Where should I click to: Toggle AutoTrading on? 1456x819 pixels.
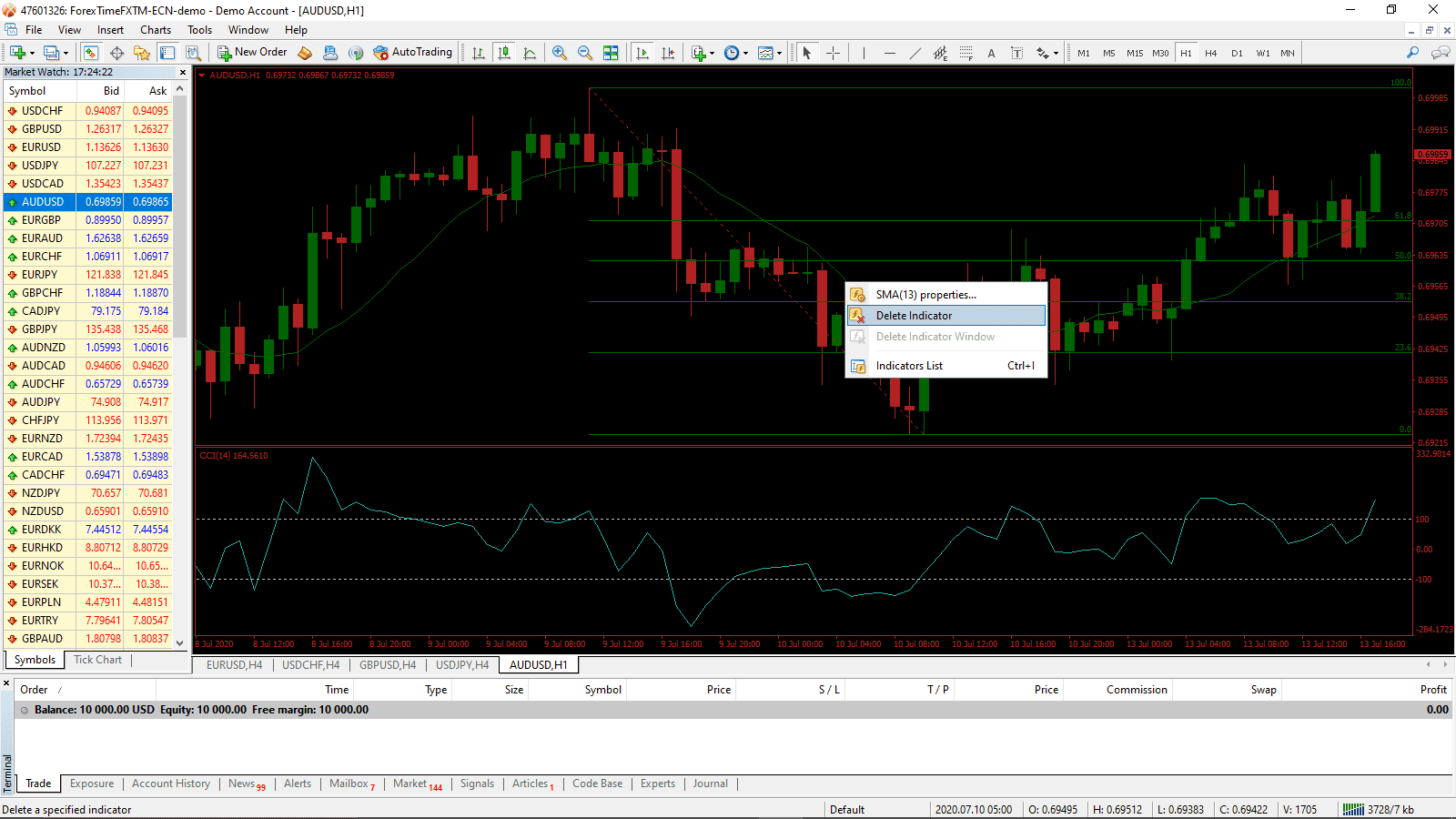pos(413,52)
